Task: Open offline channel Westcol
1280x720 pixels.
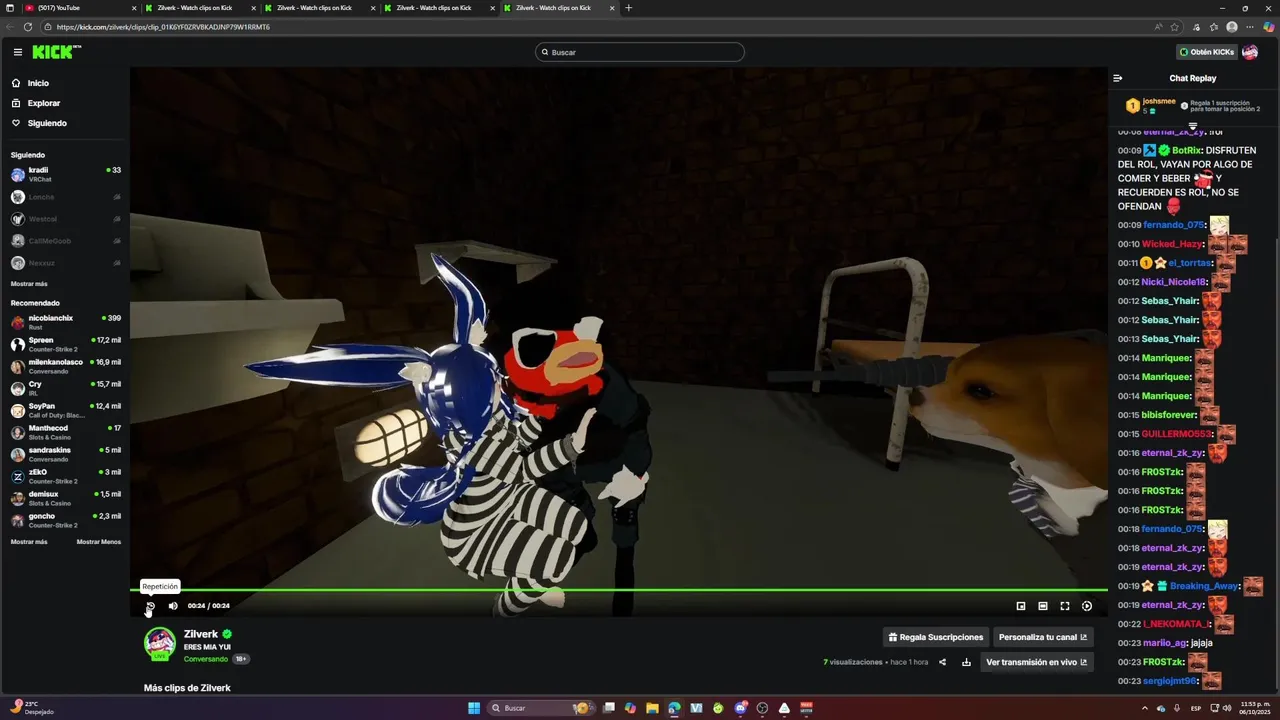Action: point(65,219)
